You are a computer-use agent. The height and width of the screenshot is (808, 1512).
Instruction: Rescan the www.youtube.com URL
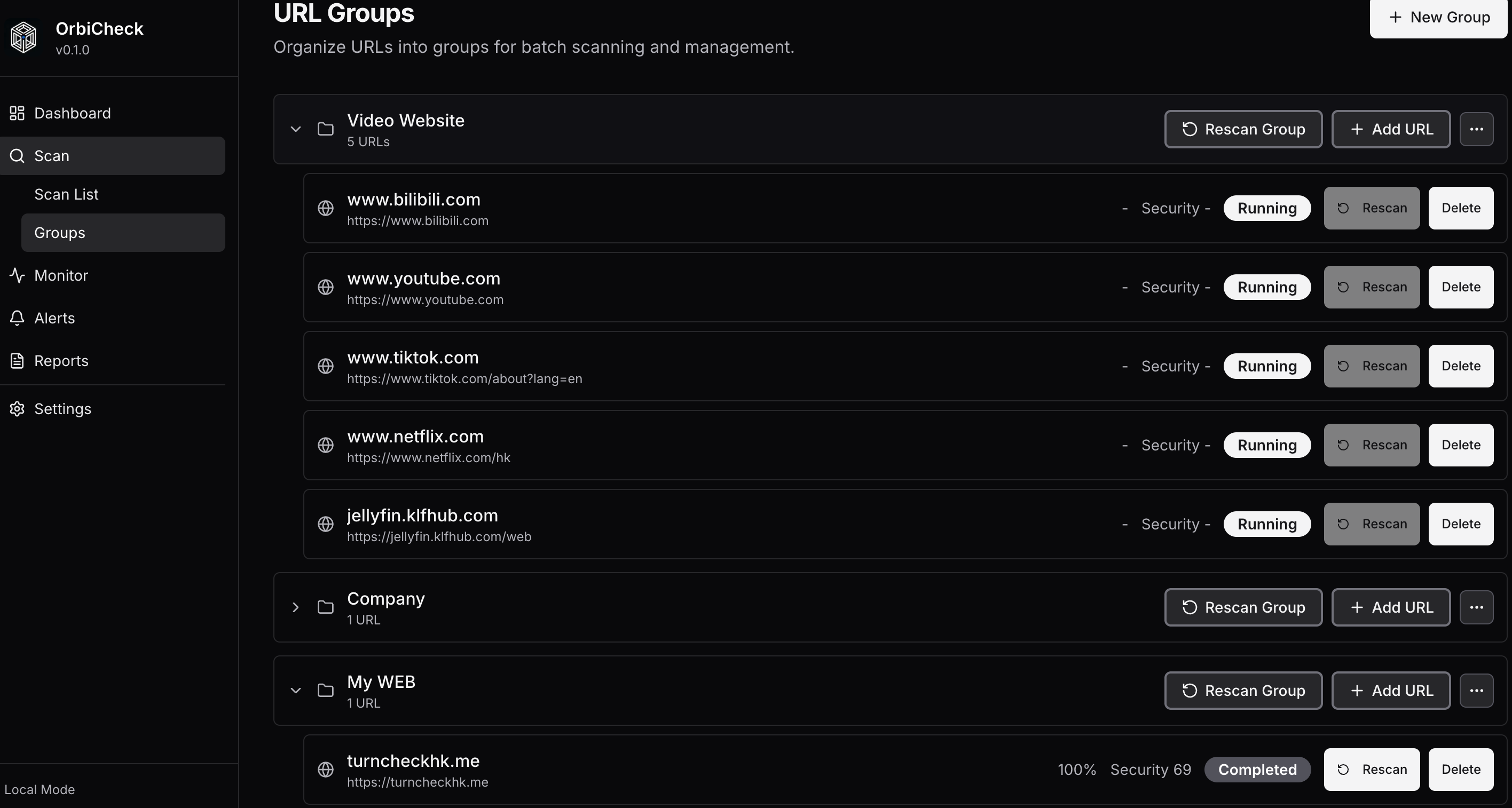pos(1372,287)
